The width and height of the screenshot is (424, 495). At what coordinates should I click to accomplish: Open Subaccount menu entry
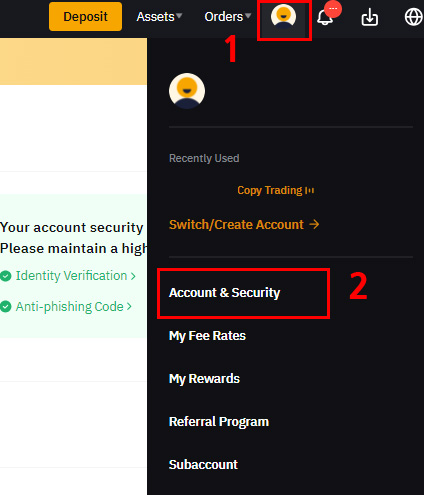[x=203, y=464]
